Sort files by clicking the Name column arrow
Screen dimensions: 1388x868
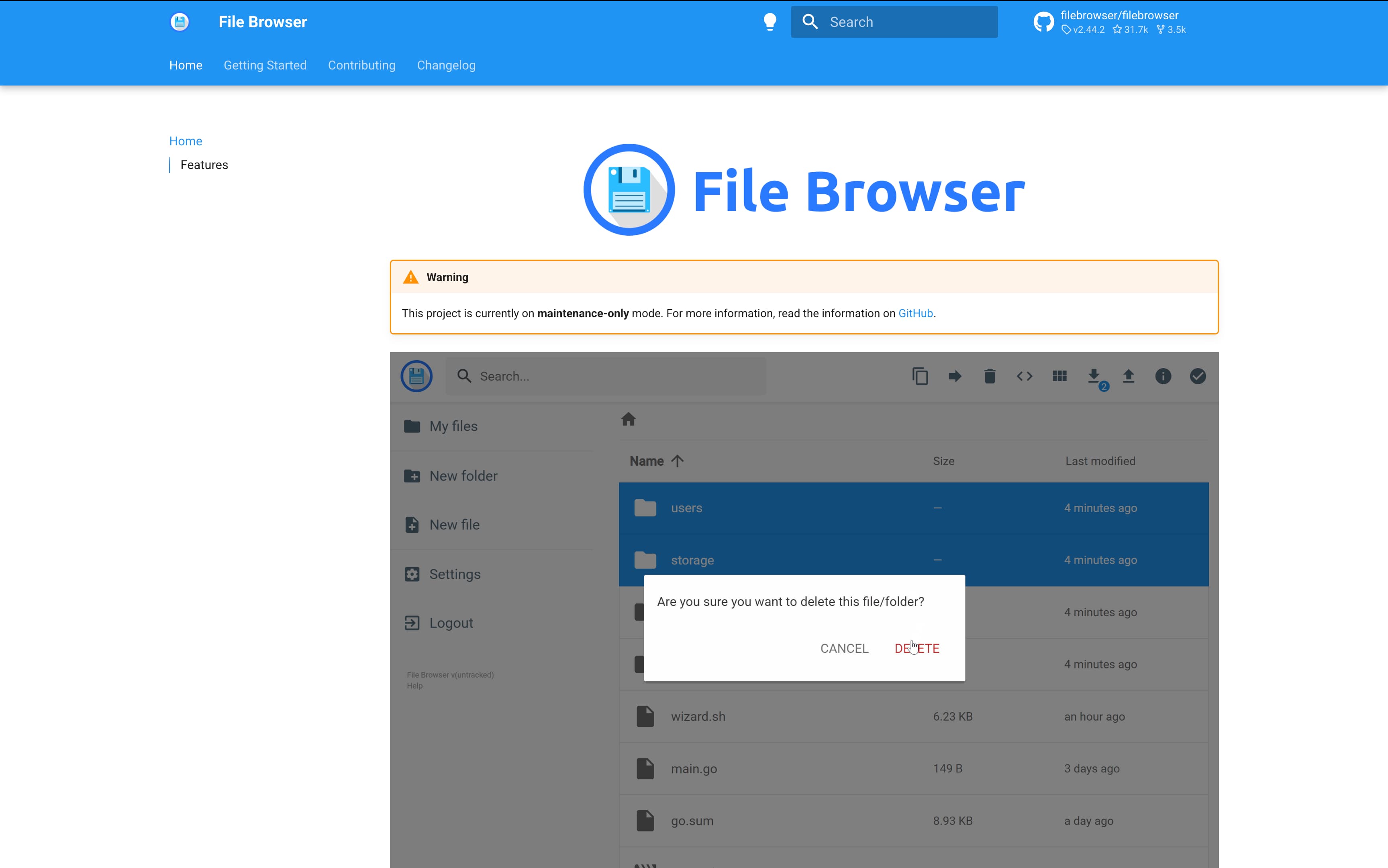(x=678, y=460)
